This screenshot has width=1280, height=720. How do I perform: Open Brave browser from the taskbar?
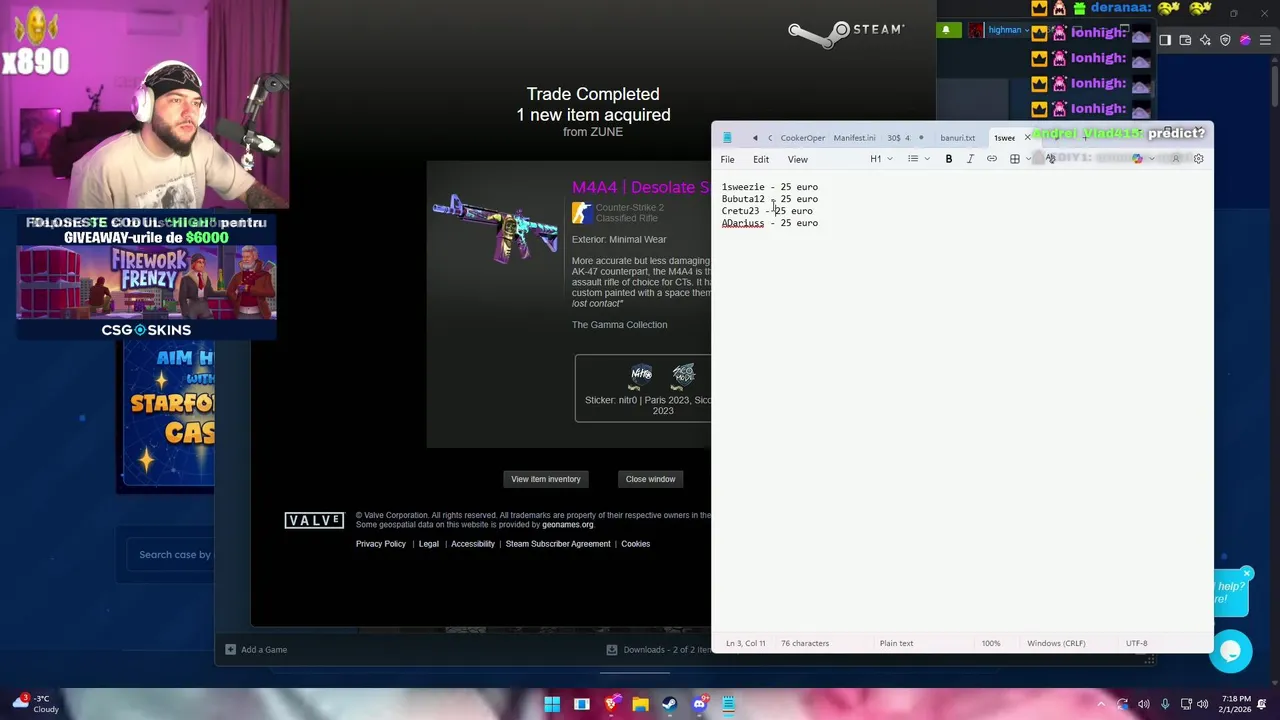(x=611, y=705)
